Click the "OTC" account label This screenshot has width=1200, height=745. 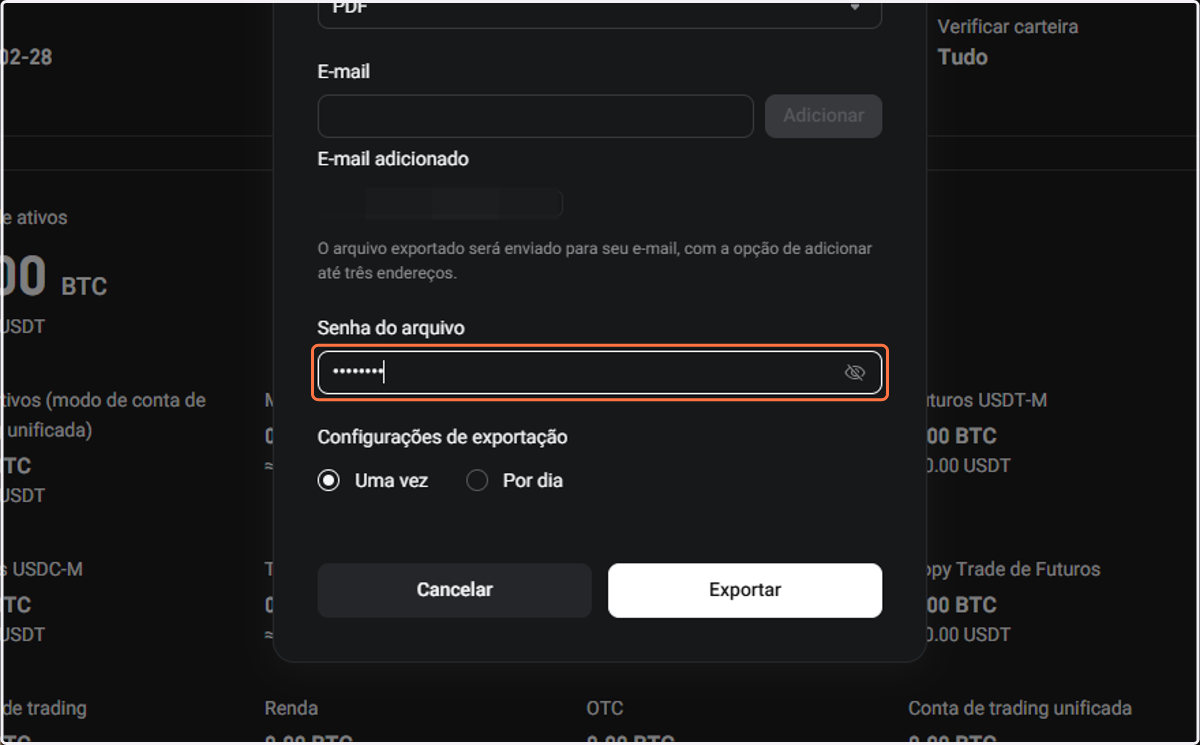(605, 708)
